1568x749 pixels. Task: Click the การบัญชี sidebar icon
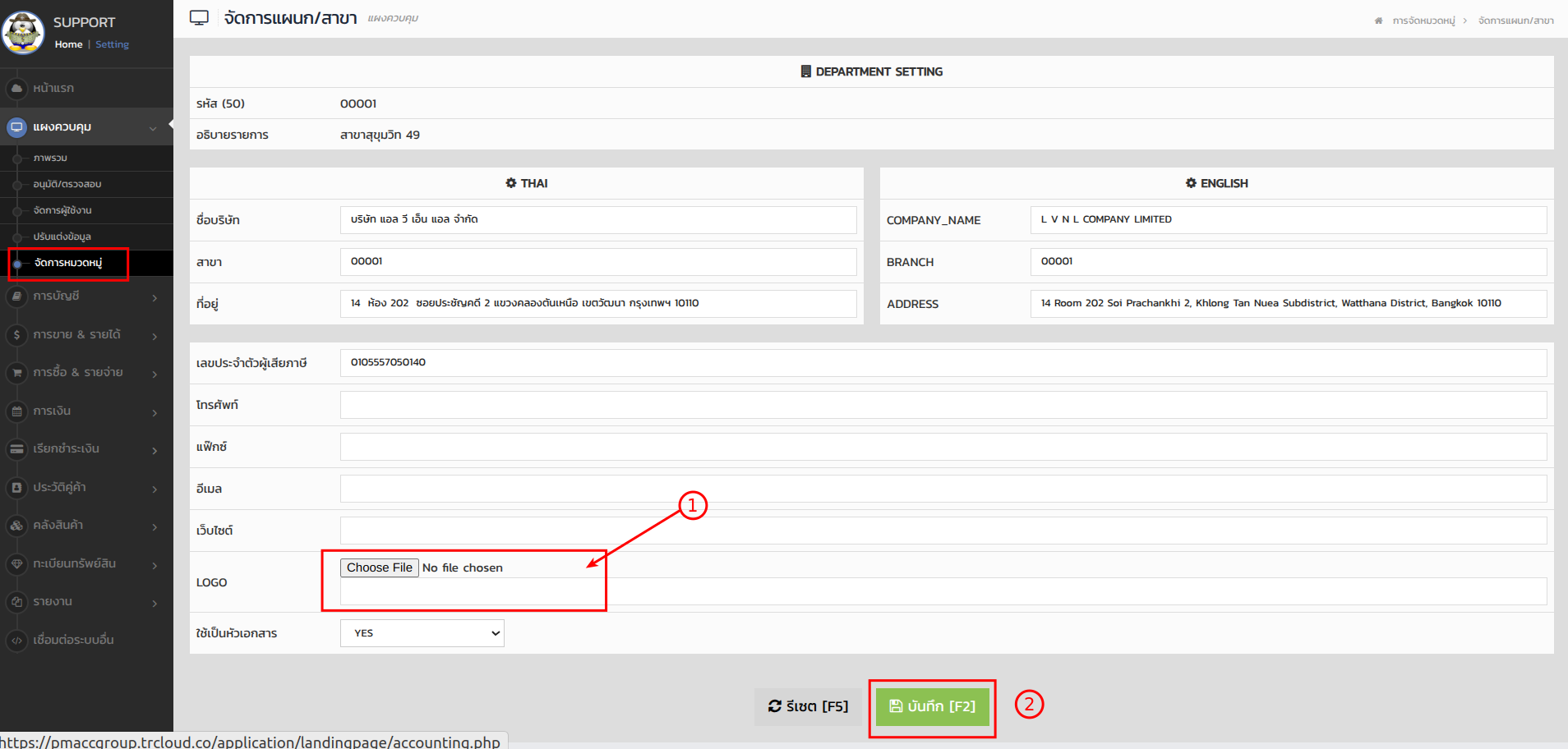coord(16,296)
